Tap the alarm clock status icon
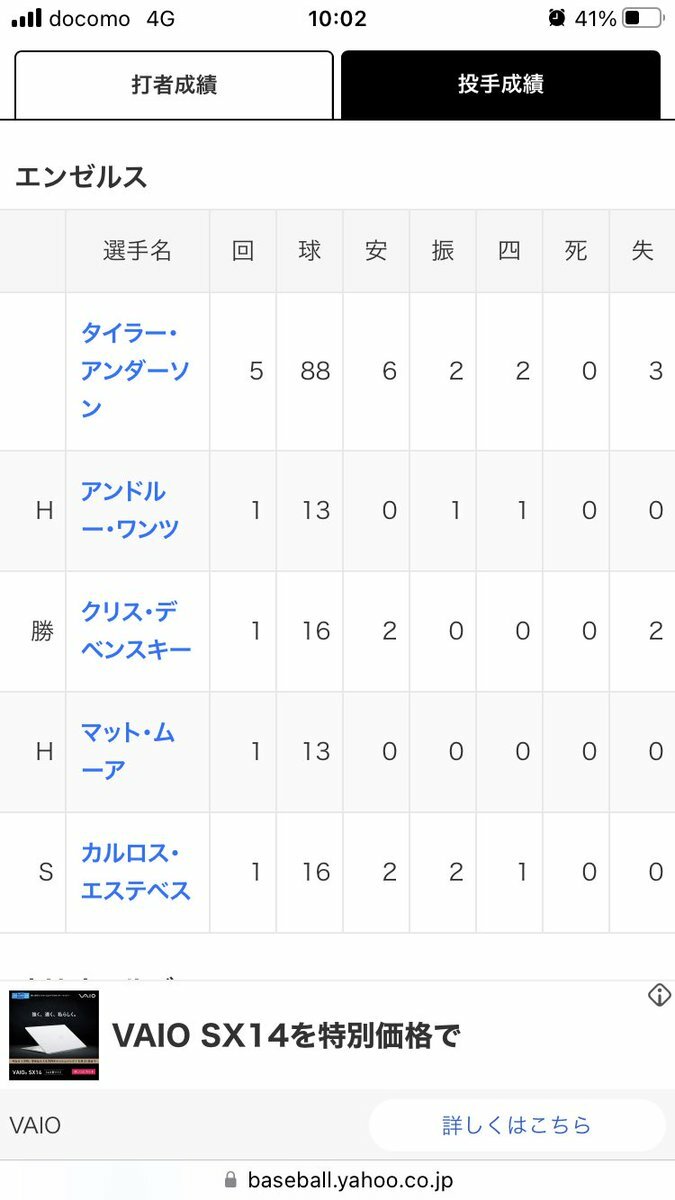 [x=557, y=18]
